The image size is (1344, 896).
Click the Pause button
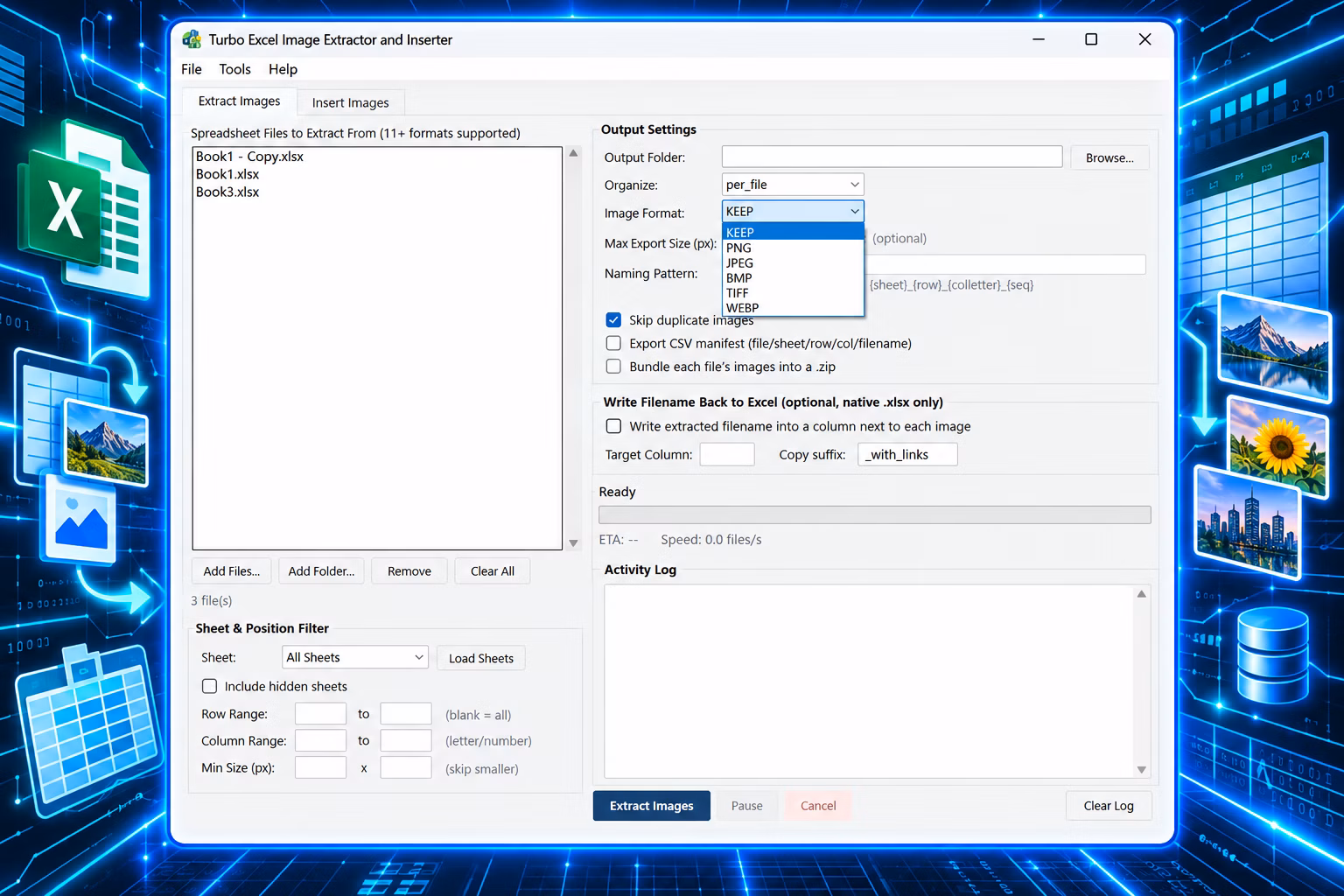pos(746,806)
